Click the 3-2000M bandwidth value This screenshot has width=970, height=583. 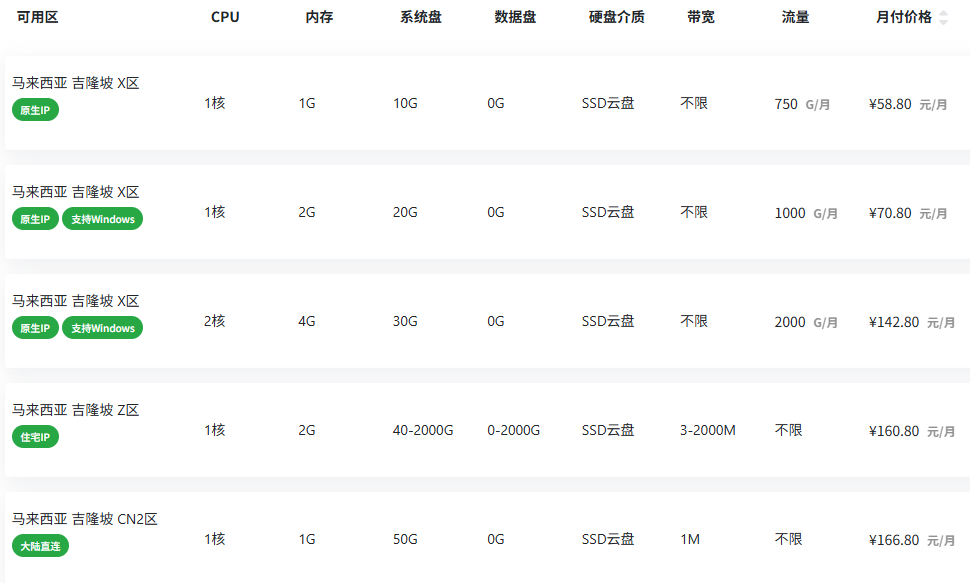pyautogui.click(x=708, y=430)
